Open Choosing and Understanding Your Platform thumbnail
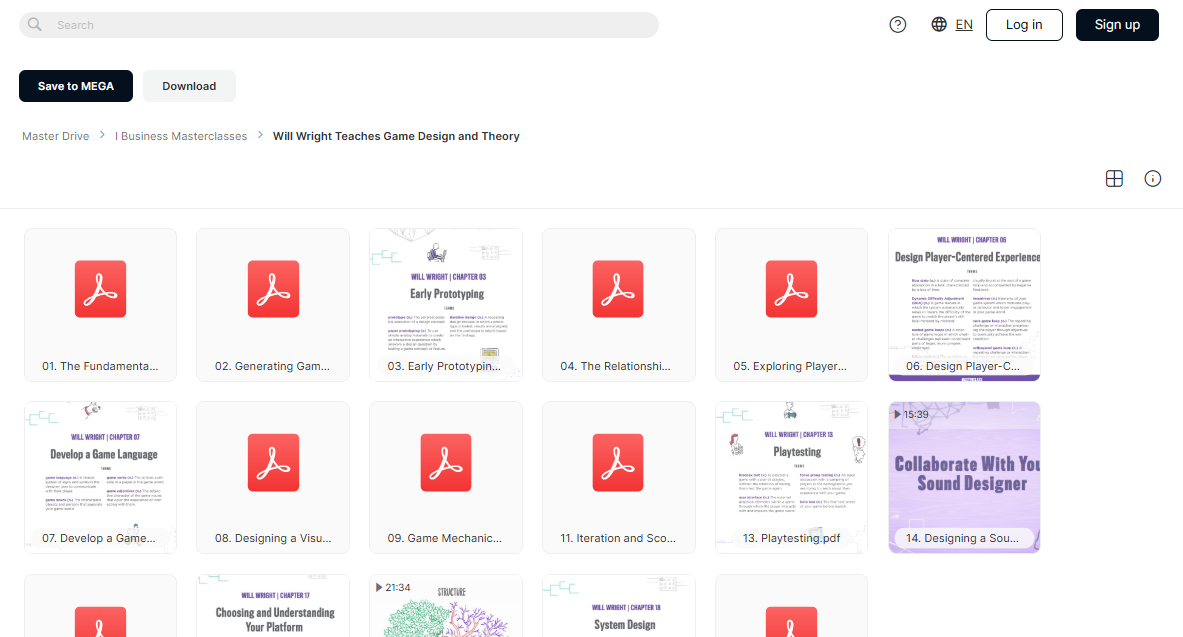This screenshot has height=637, width=1183. click(273, 606)
